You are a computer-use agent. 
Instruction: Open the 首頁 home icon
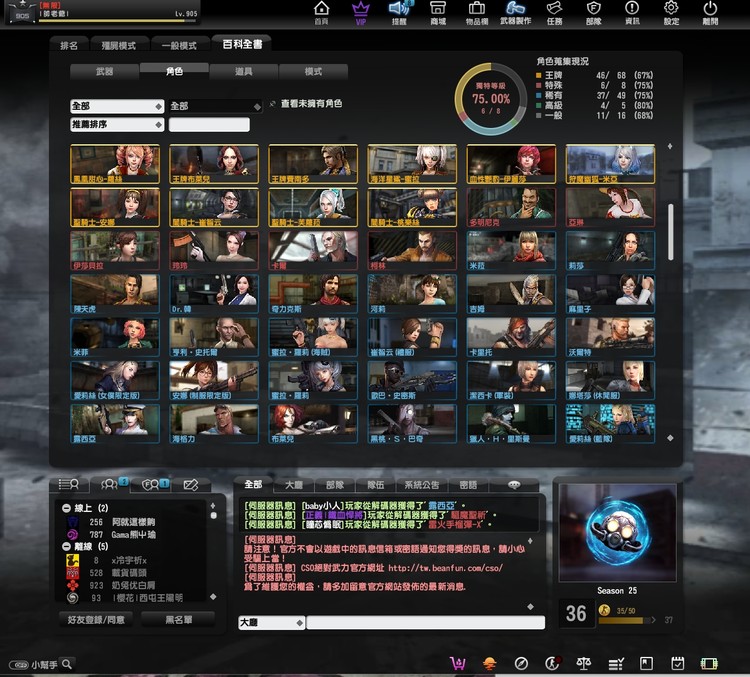tap(321, 12)
